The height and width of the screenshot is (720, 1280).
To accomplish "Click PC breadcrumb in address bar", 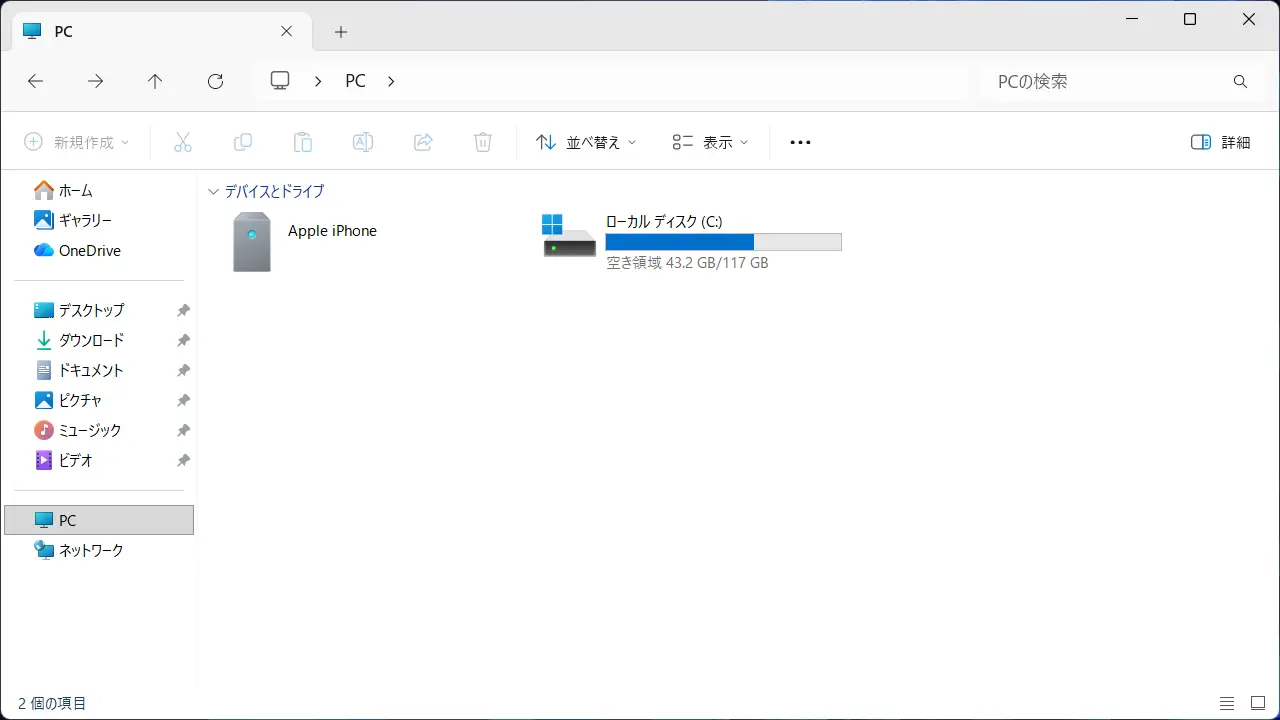I will tap(355, 82).
